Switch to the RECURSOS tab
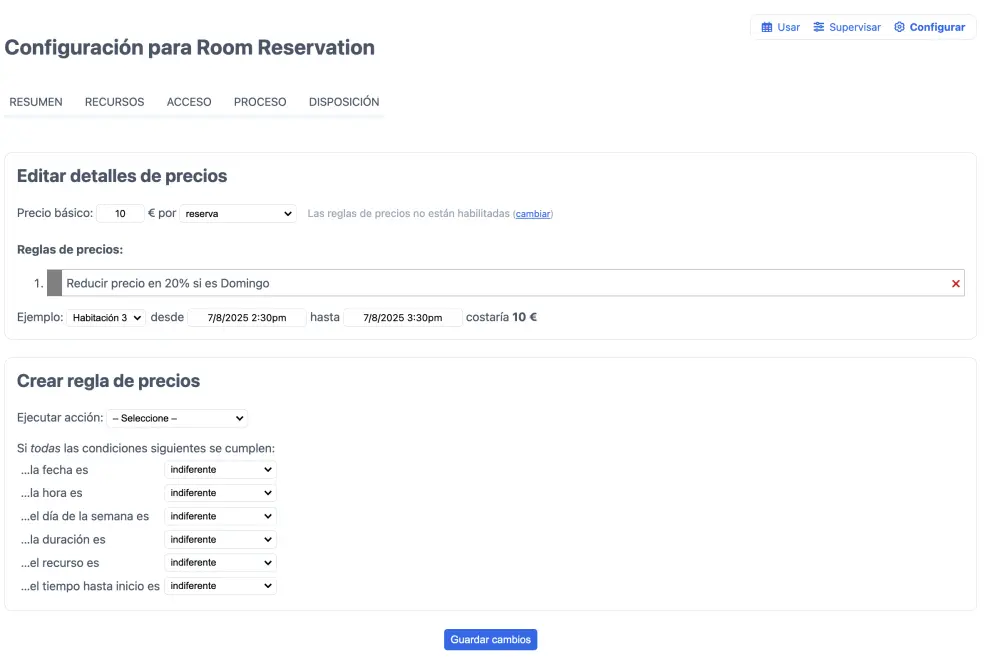The image size is (984, 664). [114, 102]
